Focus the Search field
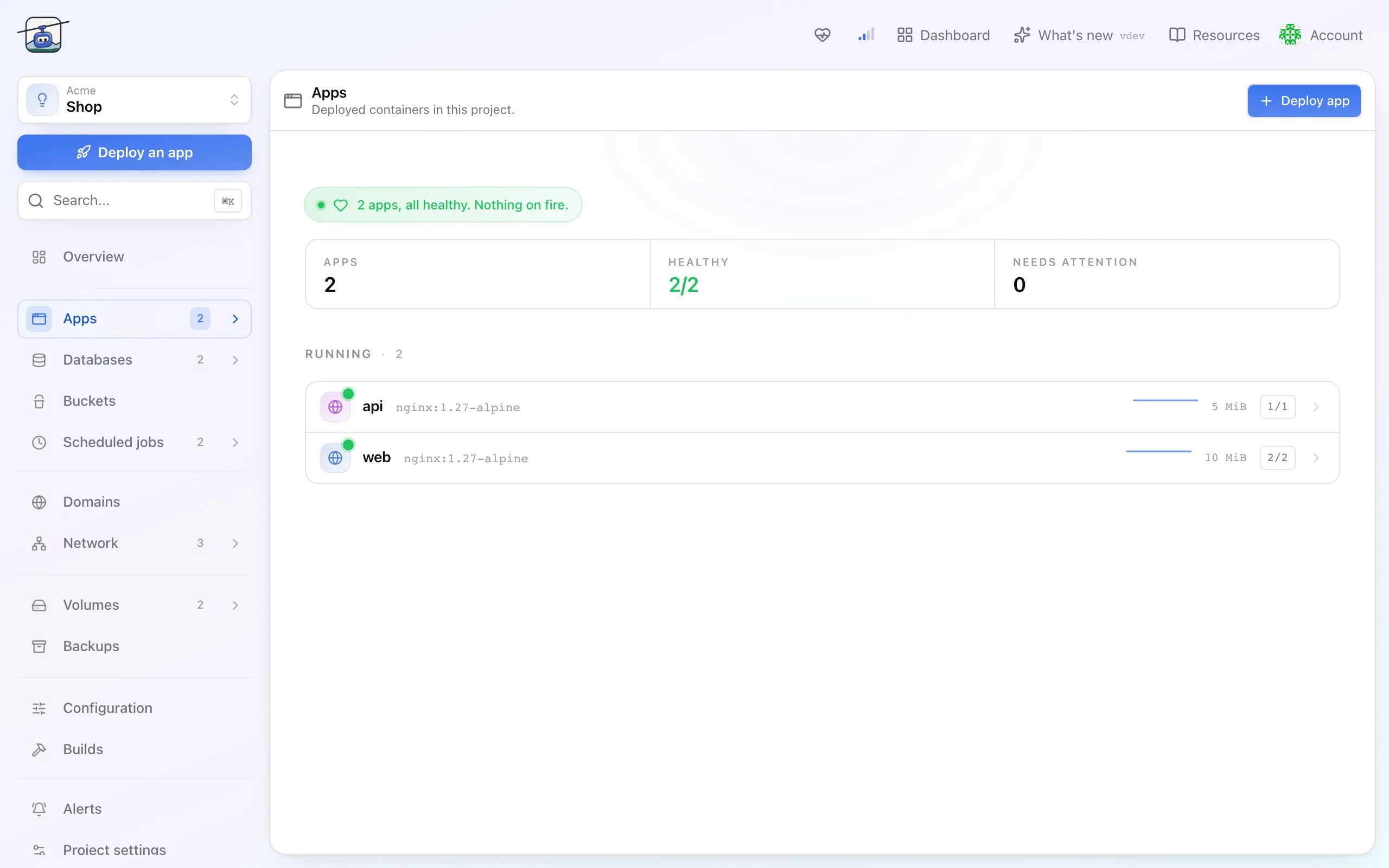The height and width of the screenshot is (868, 1389). (135, 200)
